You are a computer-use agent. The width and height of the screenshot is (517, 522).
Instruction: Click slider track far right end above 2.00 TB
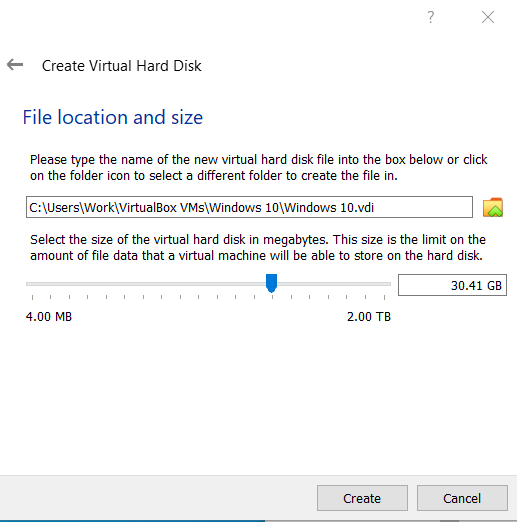click(x=388, y=284)
